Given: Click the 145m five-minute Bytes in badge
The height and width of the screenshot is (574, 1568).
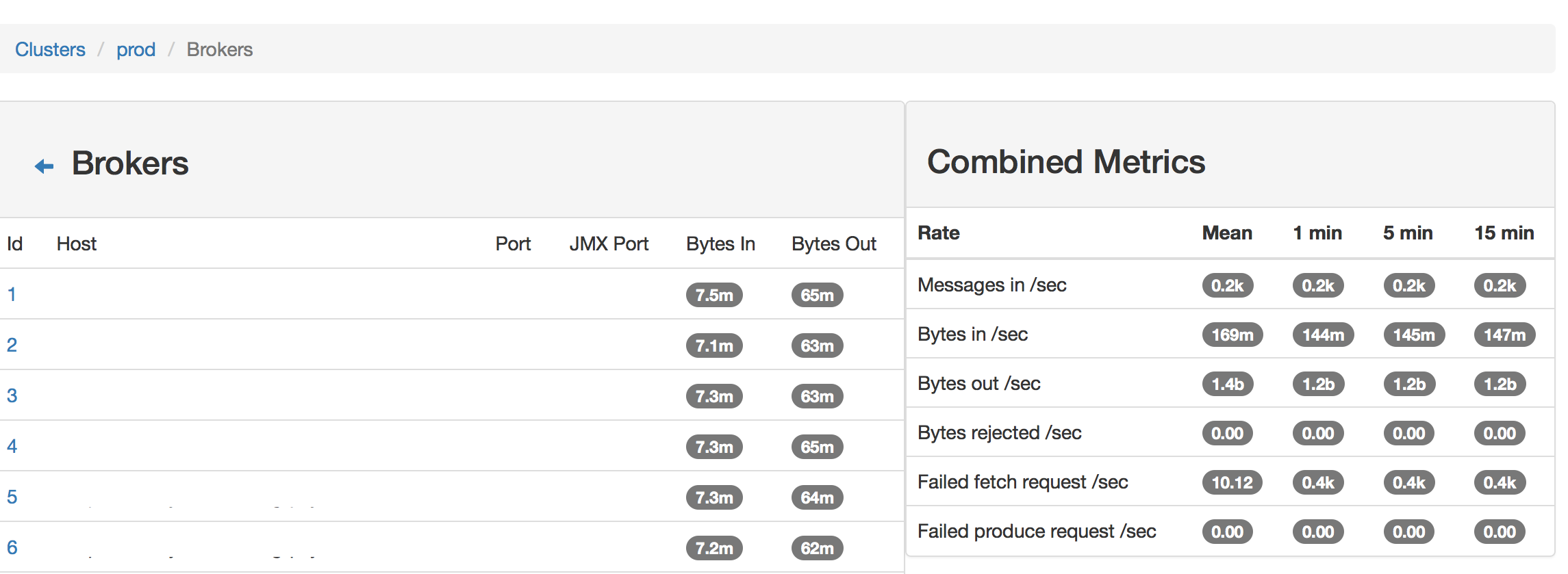Looking at the screenshot, I should coord(1414,335).
